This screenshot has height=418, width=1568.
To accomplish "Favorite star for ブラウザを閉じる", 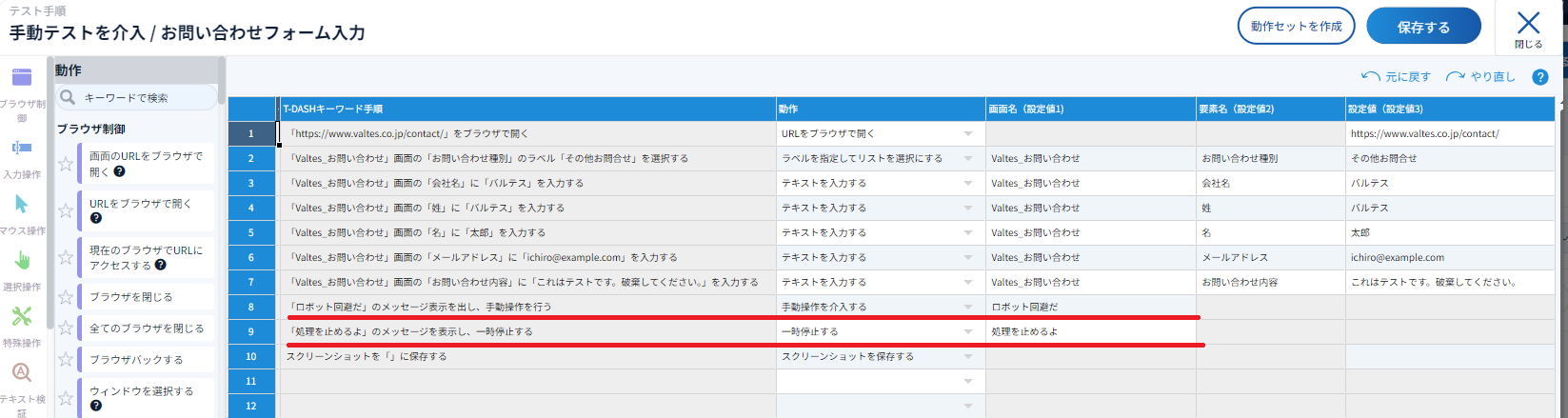I will pos(65,297).
